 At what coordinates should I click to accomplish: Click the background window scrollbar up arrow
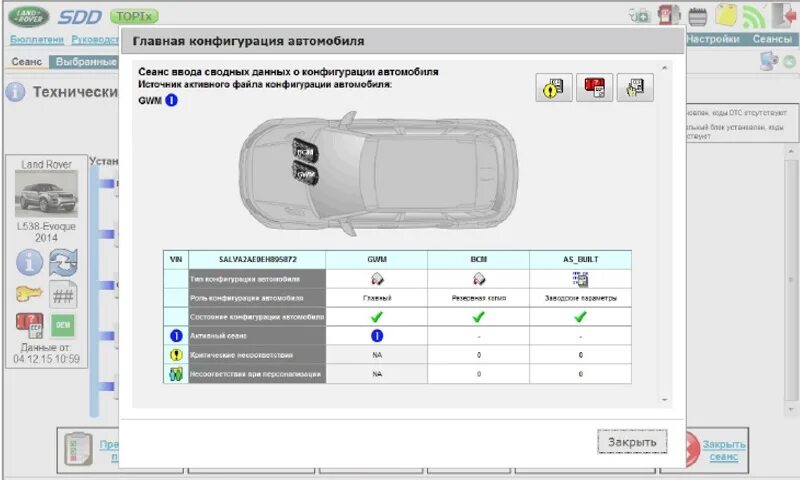coord(791,152)
